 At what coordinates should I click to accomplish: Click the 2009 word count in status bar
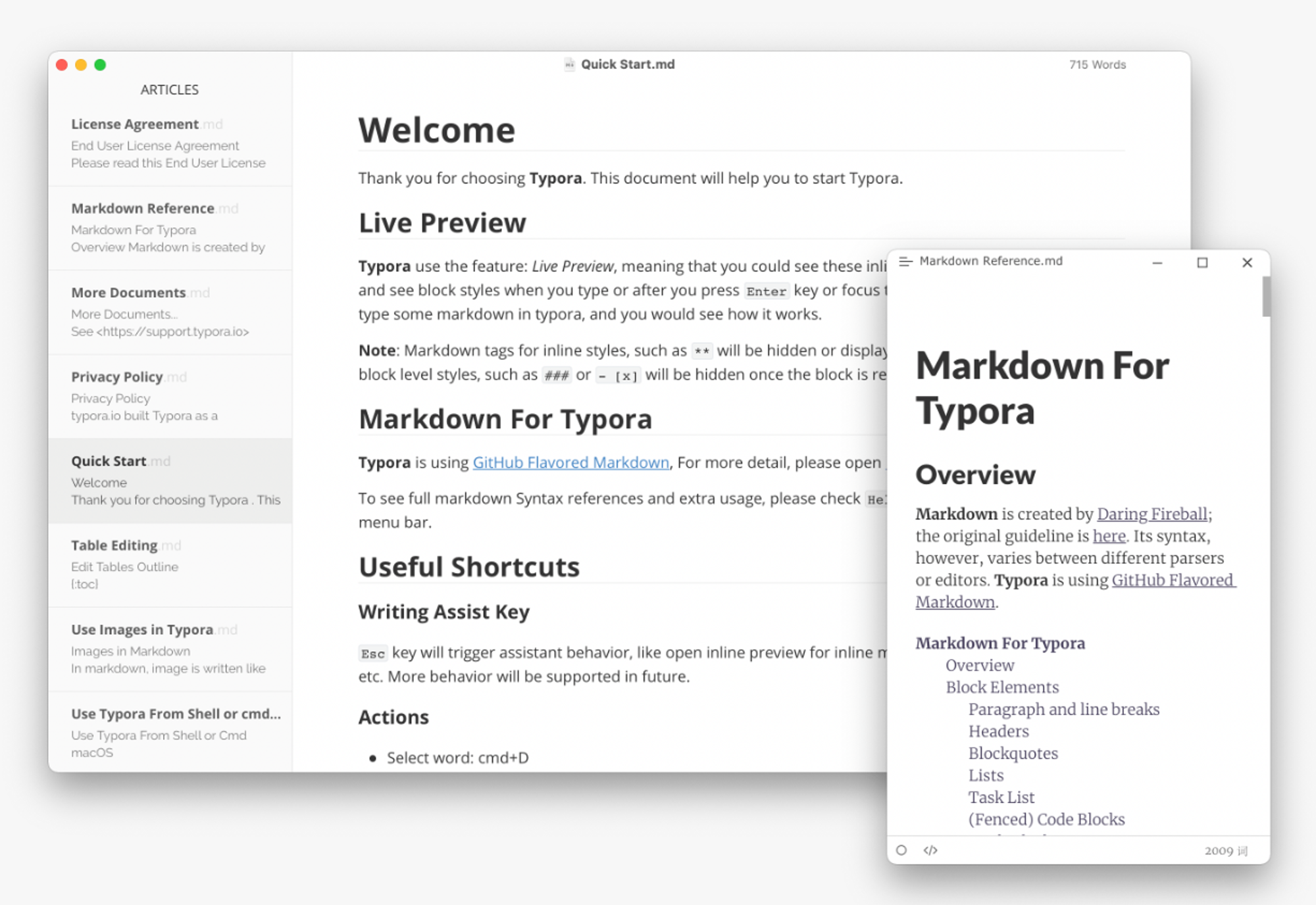[x=1226, y=850]
